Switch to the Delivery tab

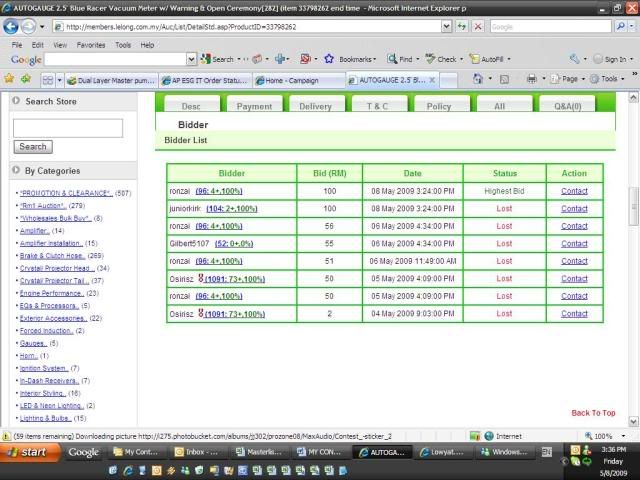tap(315, 106)
